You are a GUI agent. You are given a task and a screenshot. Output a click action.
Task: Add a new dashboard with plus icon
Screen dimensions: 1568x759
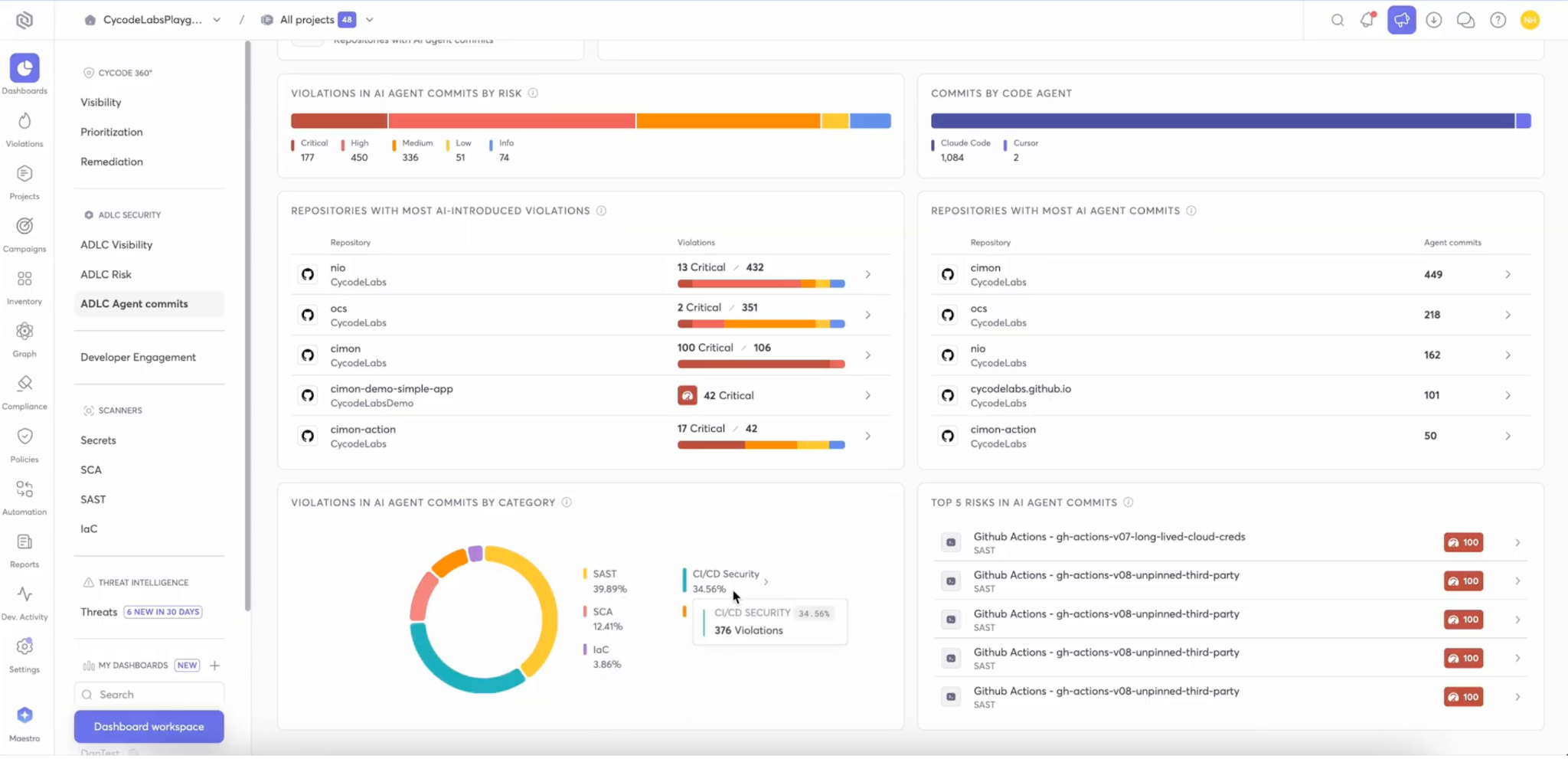215,665
